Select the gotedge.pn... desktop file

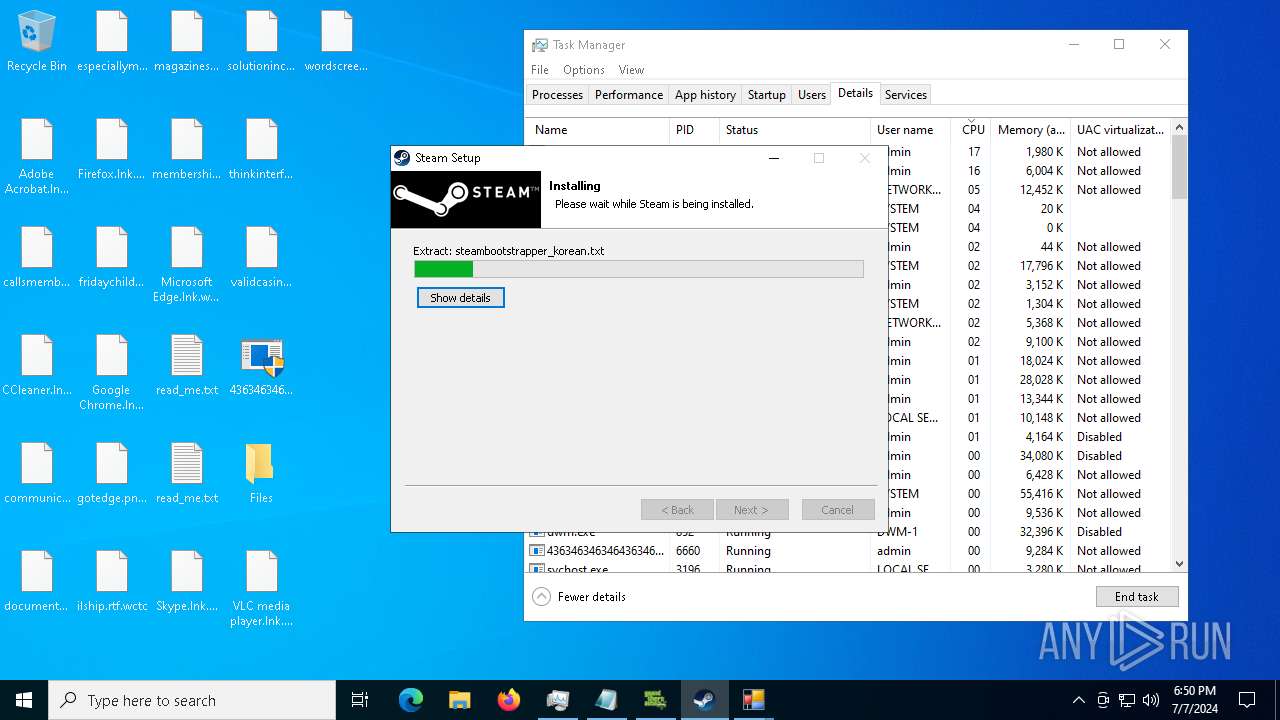[112, 474]
